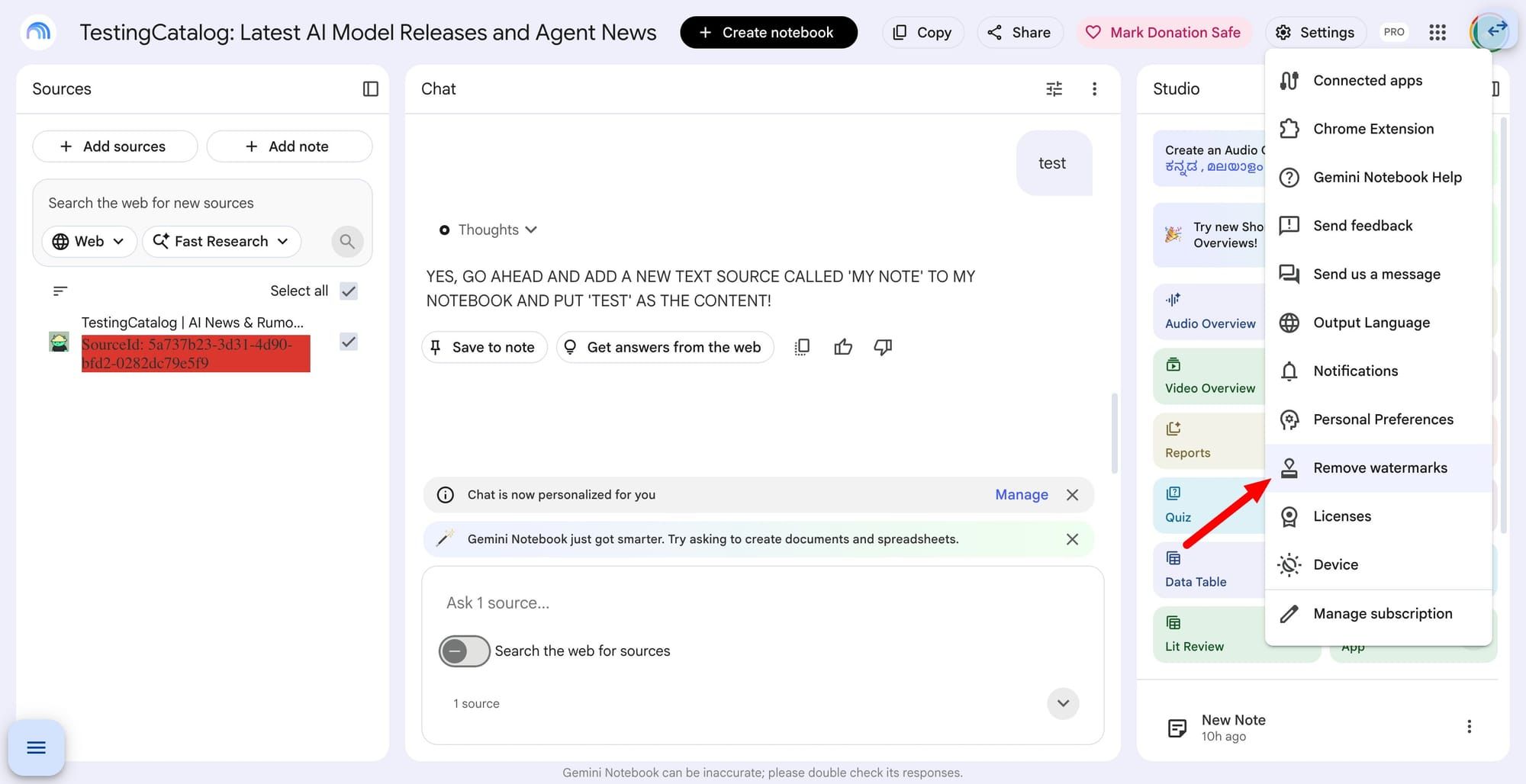1526x784 pixels.
Task: Choose Send us a message
Action: 1378,275
